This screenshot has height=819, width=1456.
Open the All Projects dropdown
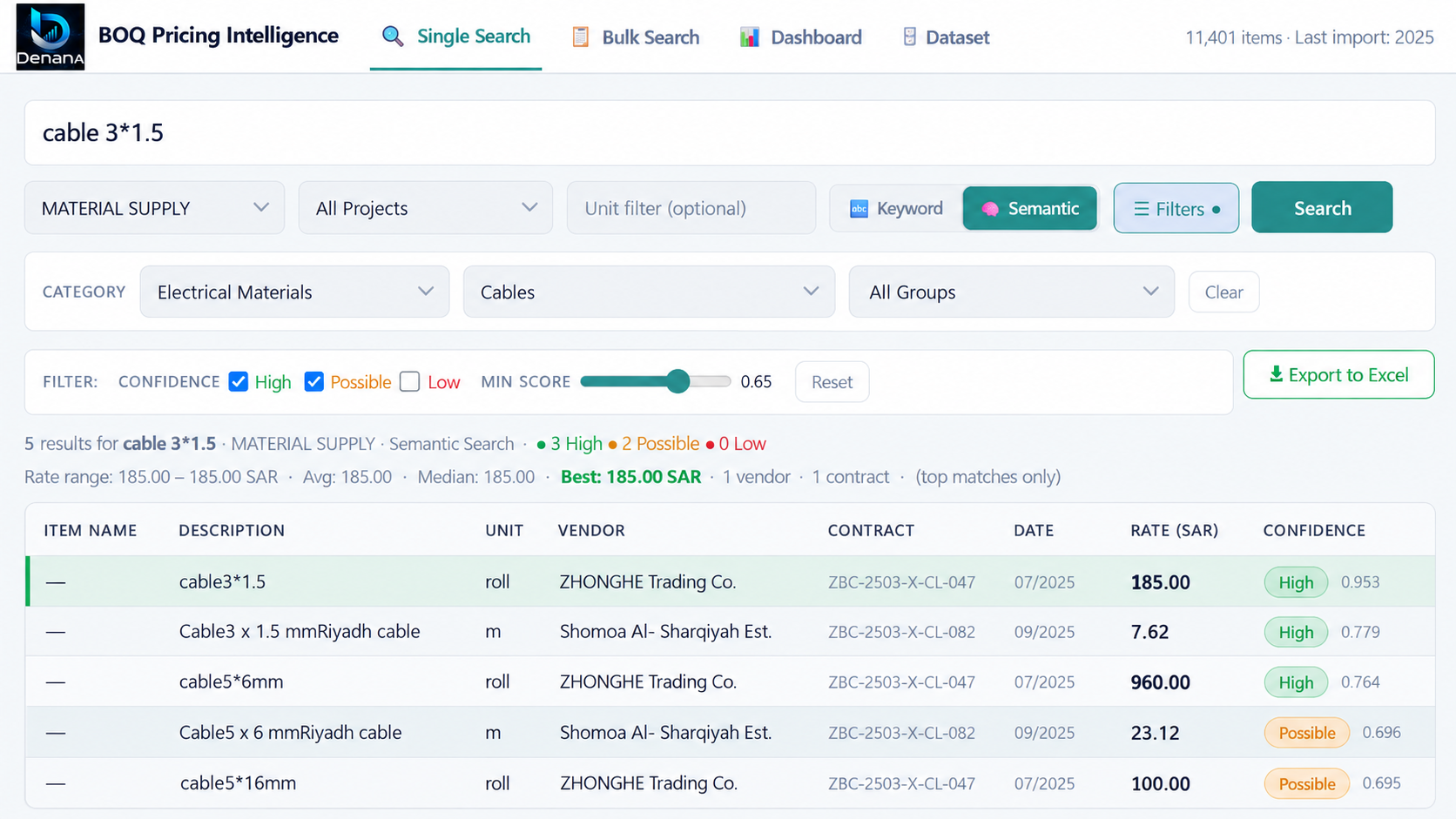(425, 208)
